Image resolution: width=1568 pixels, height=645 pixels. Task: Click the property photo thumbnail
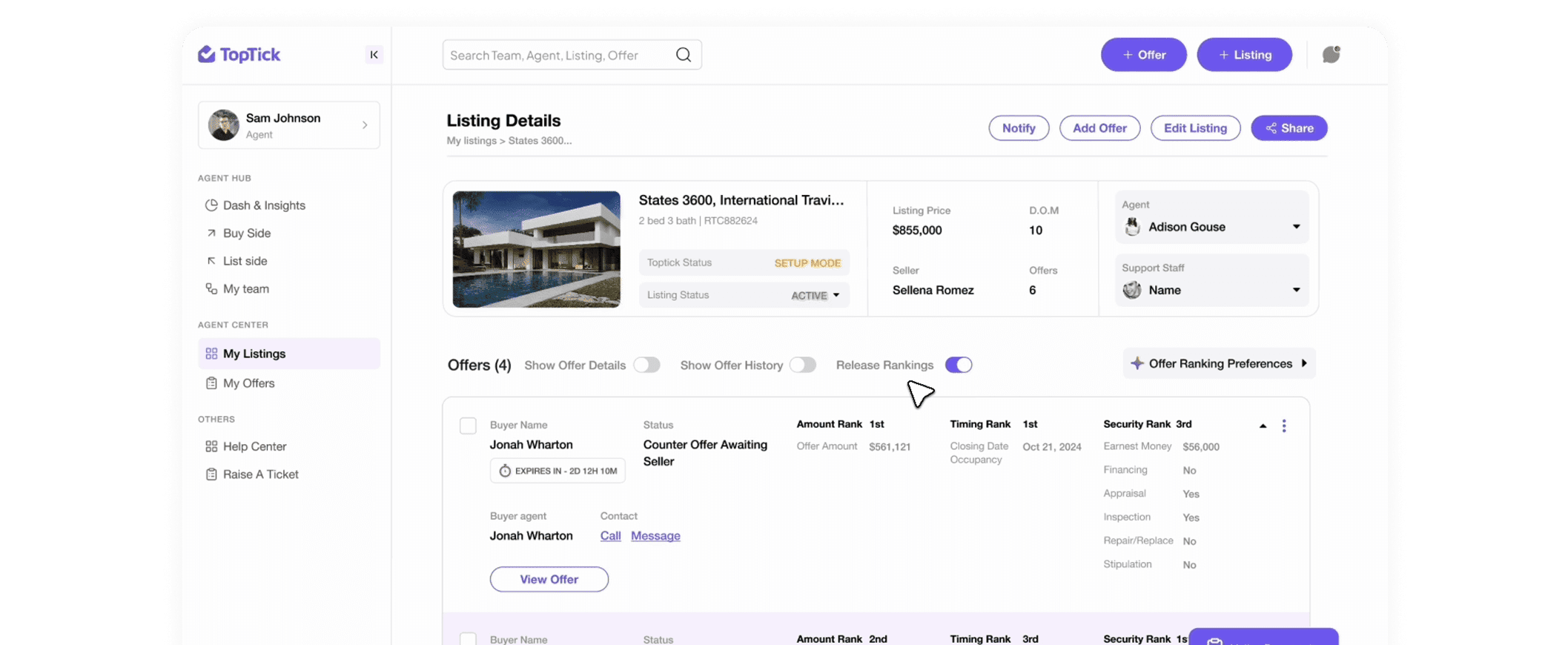point(536,249)
